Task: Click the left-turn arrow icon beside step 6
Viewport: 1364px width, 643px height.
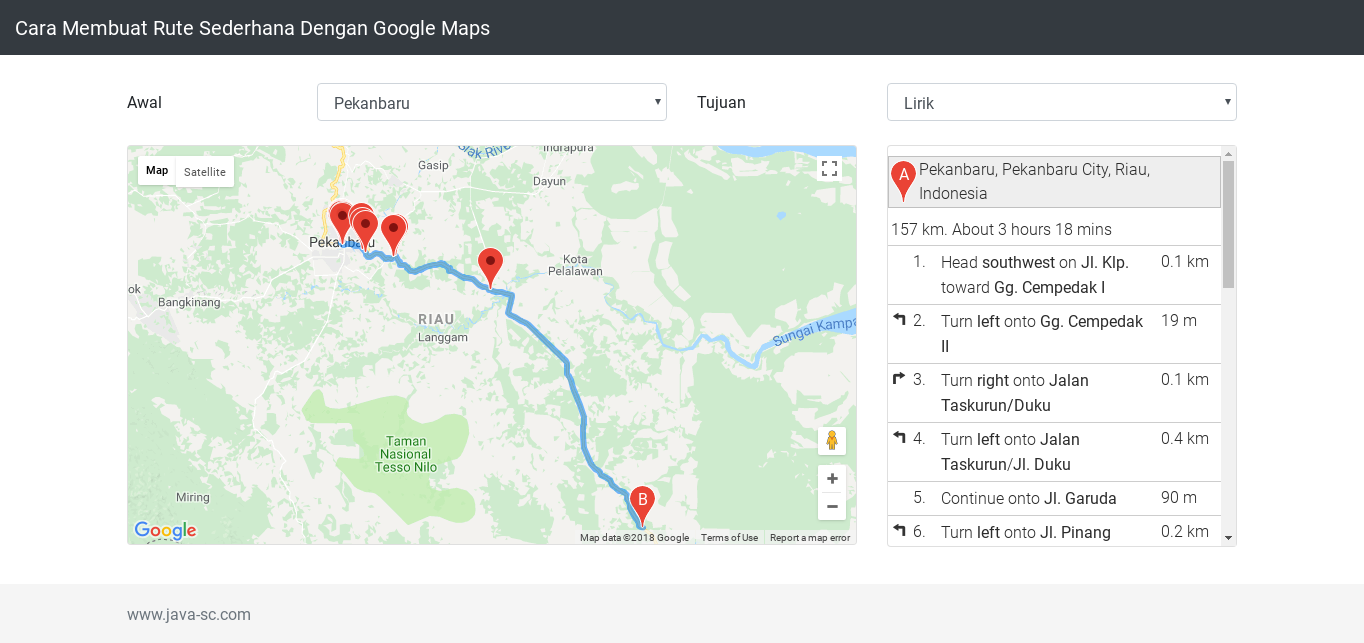Action: [897, 530]
